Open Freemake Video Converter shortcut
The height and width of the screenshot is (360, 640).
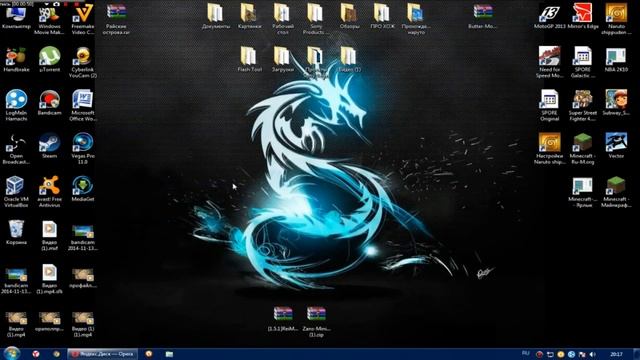pos(83,20)
